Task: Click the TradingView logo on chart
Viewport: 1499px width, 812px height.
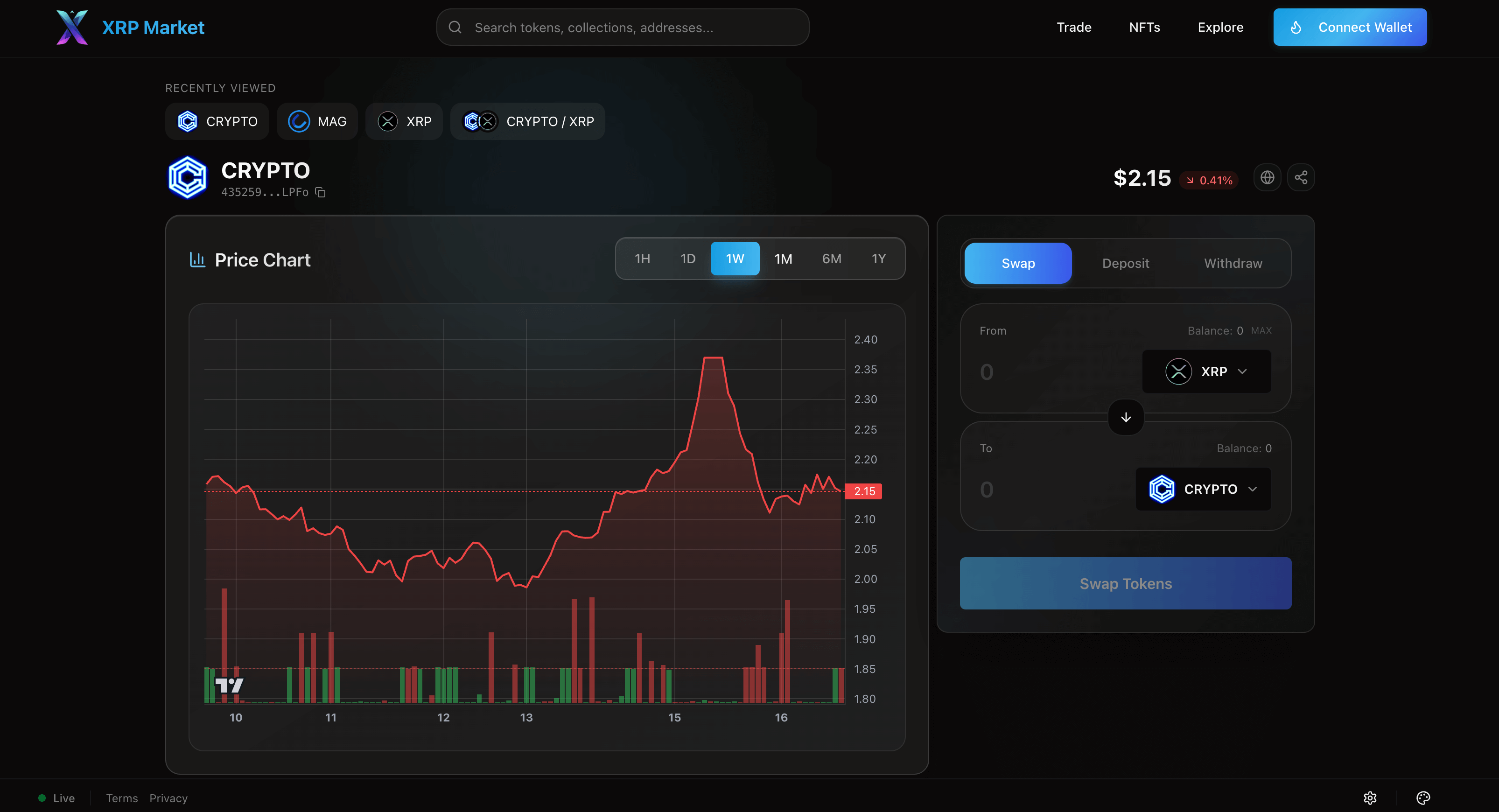Action: tap(229, 685)
